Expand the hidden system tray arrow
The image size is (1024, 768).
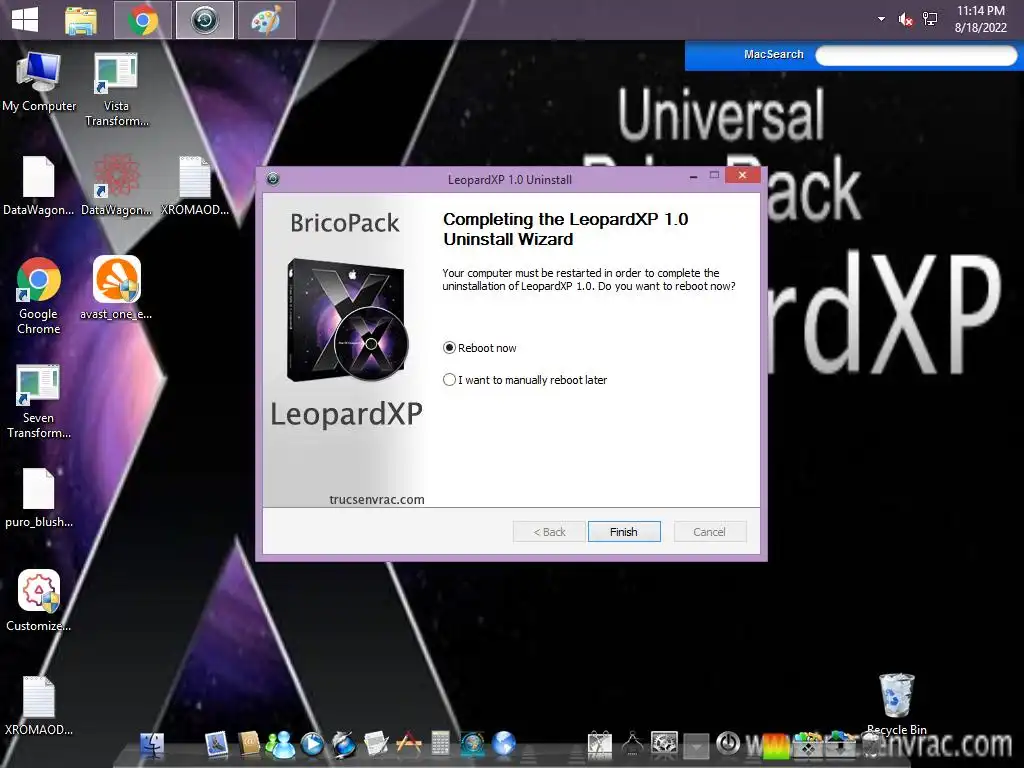point(882,20)
